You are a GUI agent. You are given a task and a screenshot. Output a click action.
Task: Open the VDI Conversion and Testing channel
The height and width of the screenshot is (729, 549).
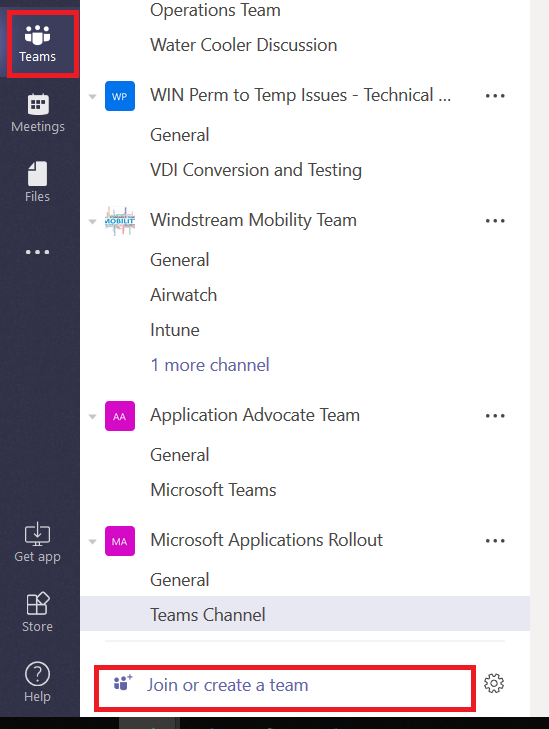[256, 170]
